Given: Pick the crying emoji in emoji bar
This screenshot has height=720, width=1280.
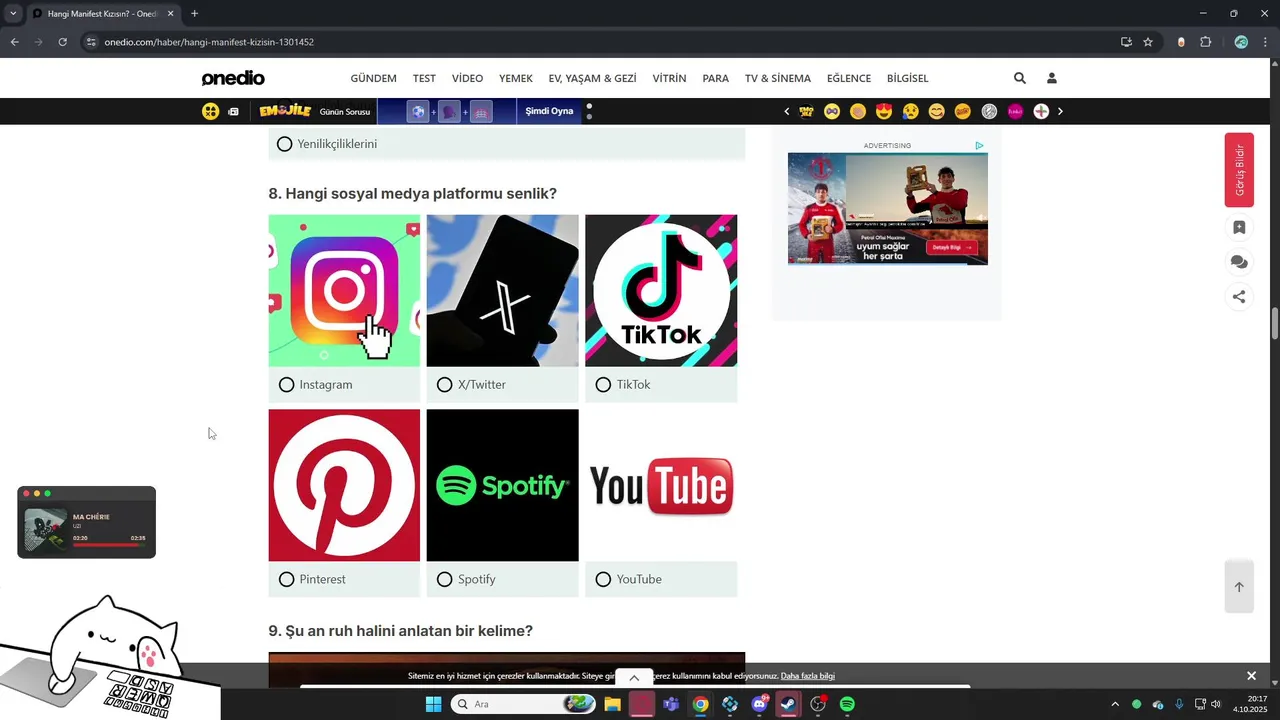Looking at the screenshot, I should (x=910, y=111).
